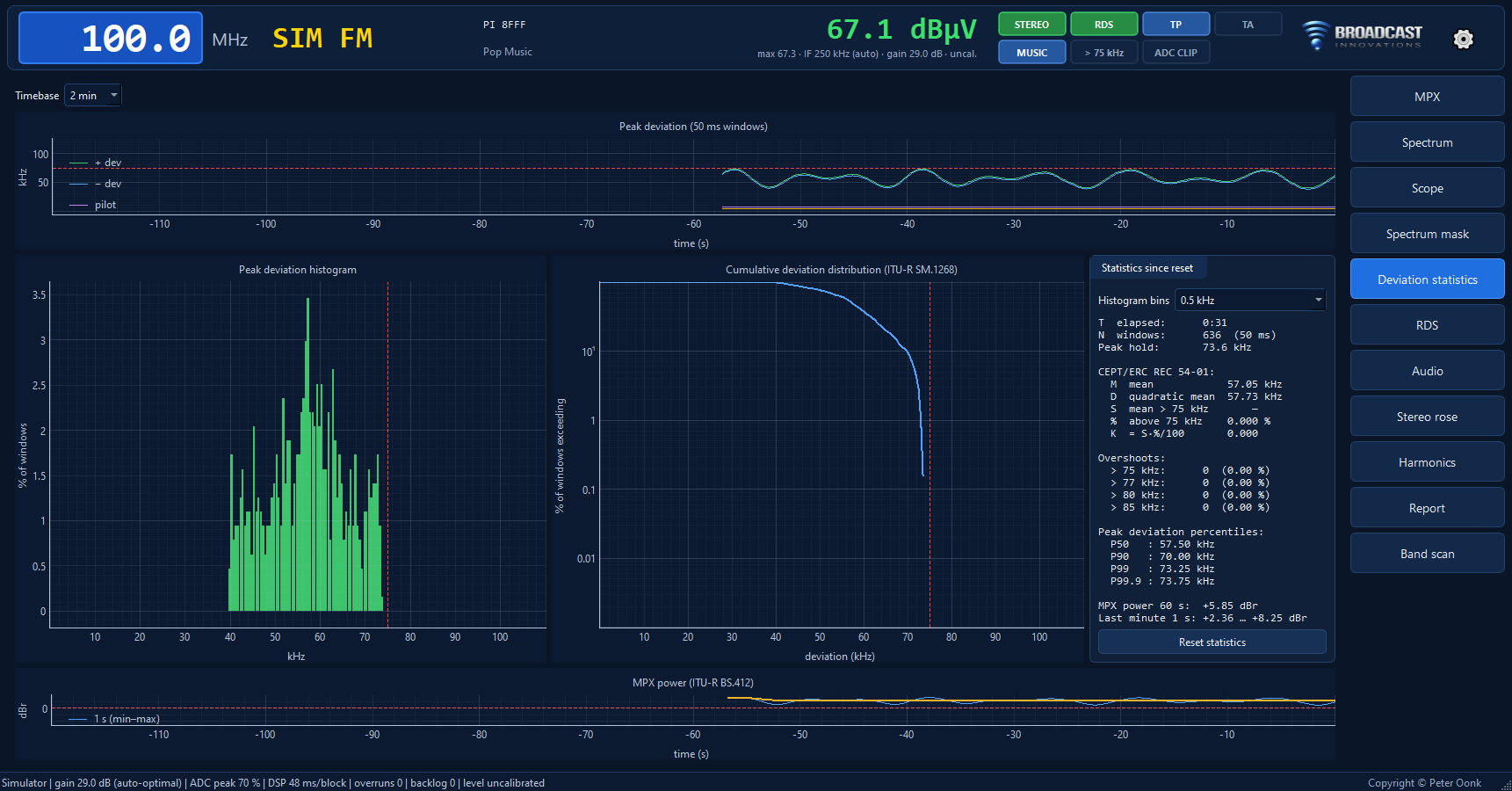1512x791 pixels.
Task: Click the 1 s (min–max) legend entry
Action: point(114,719)
